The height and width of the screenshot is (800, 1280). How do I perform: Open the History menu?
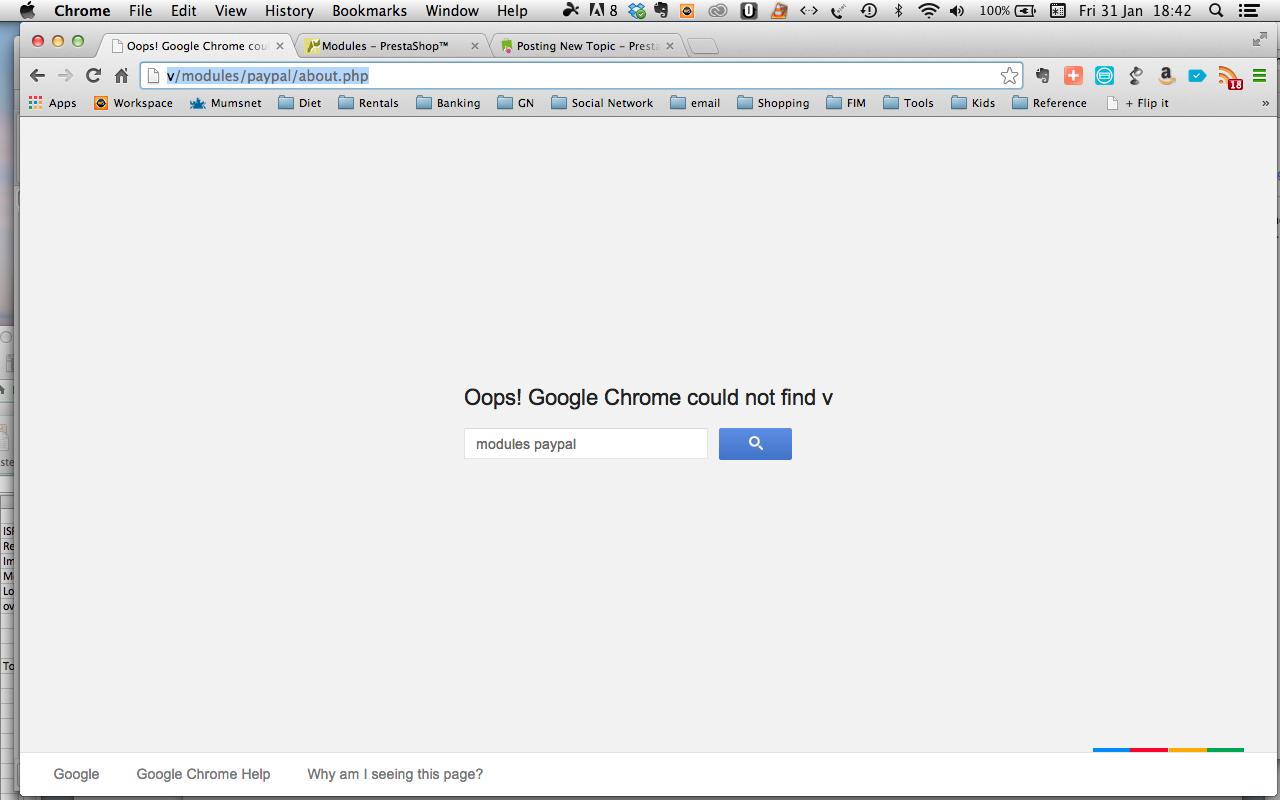pyautogui.click(x=289, y=11)
